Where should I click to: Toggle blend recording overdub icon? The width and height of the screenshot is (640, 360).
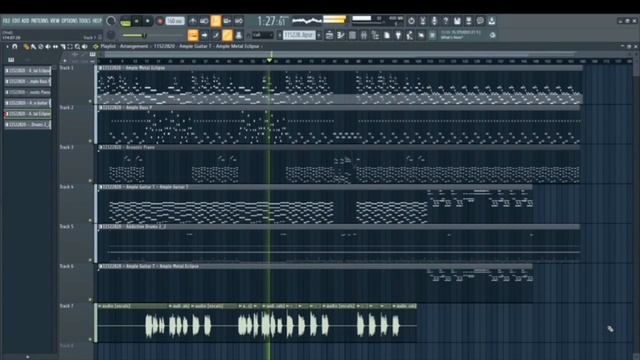pyautogui.click(x=227, y=21)
